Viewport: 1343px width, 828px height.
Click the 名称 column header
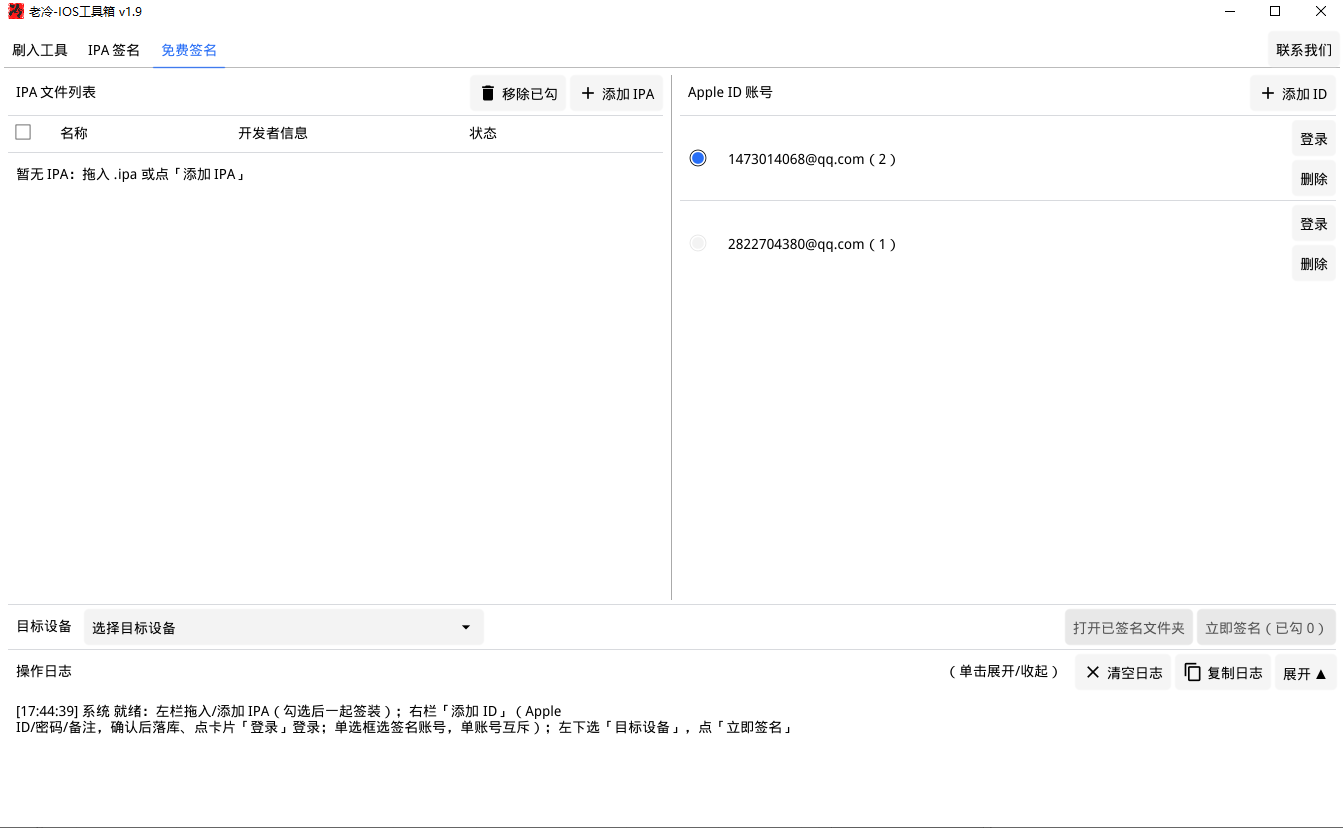click(74, 133)
